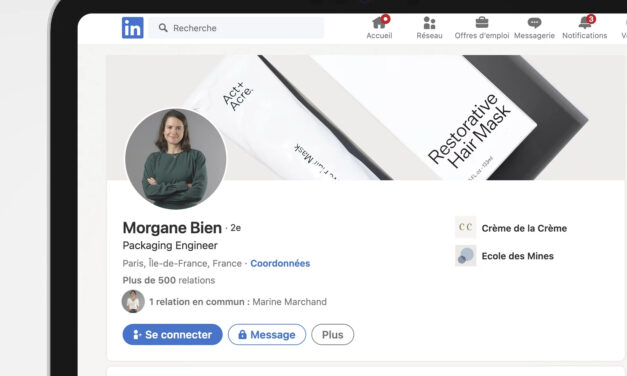Select the Messagerie menu label
The width and height of the screenshot is (627, 376).
534,36
